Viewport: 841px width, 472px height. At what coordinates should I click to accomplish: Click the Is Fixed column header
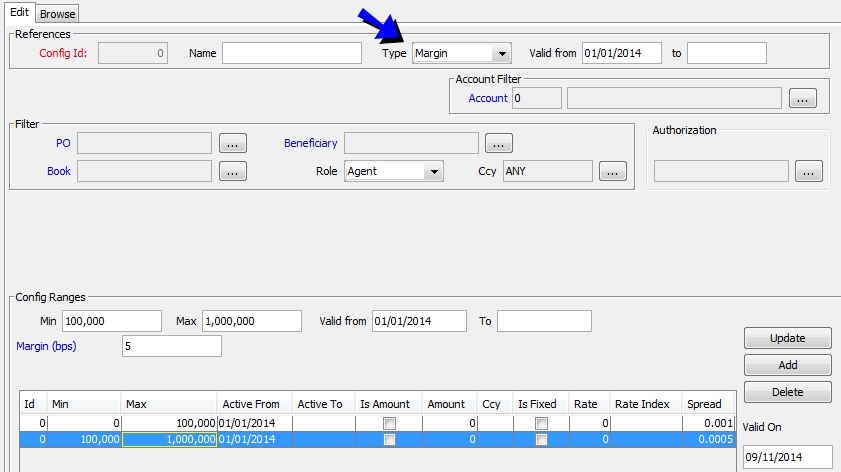tap(541, 404)
